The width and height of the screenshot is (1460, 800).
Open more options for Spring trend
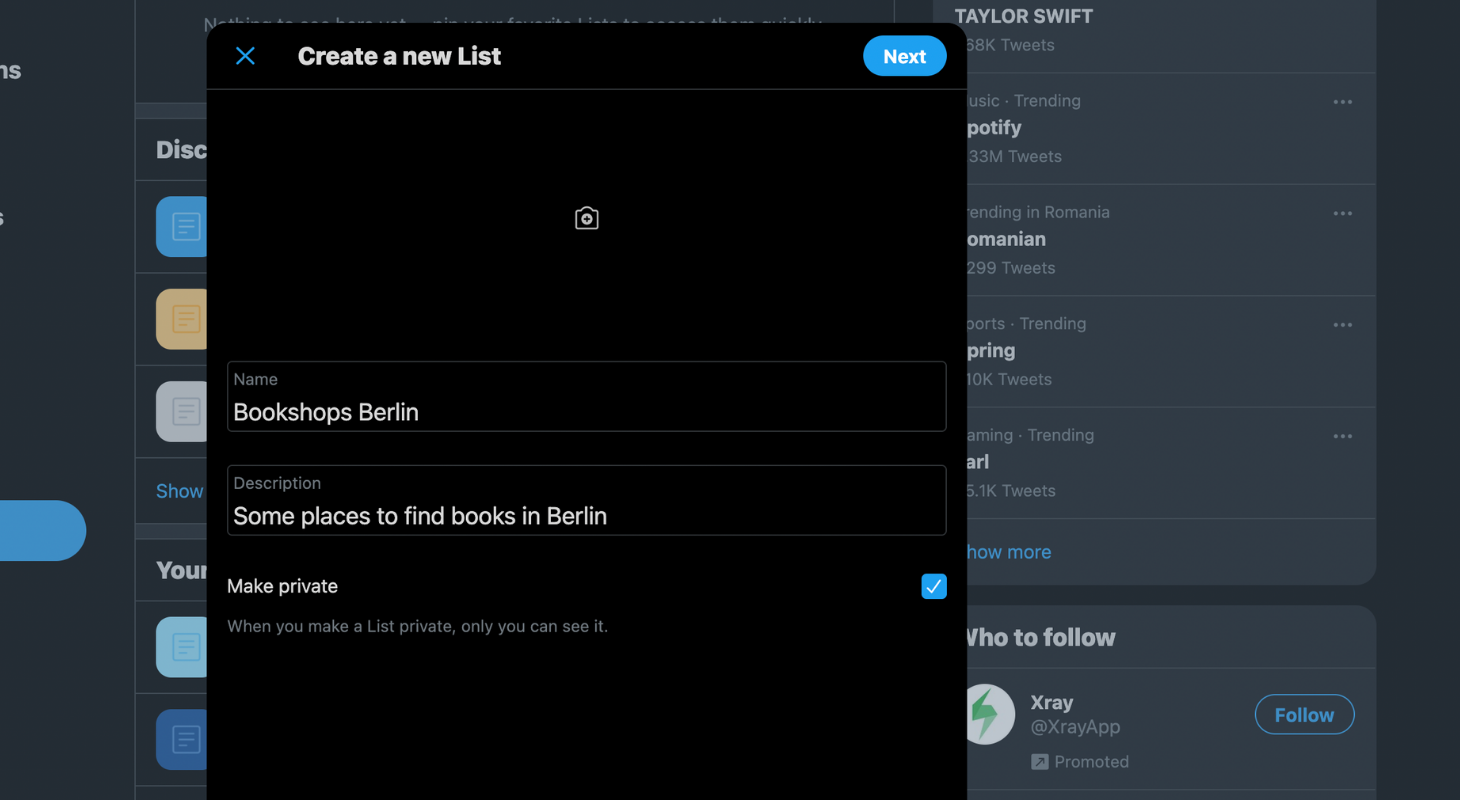coord(1342,325)
